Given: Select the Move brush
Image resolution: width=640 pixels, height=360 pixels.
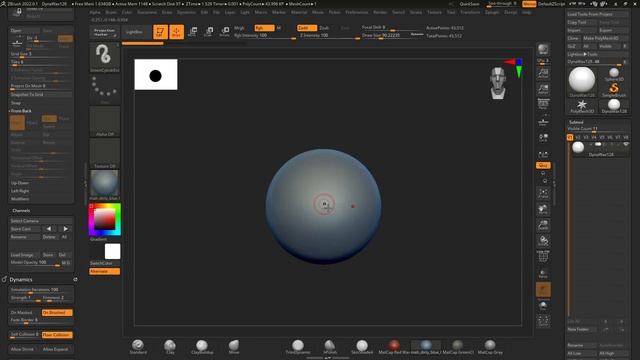Looking at the screenshot, I should tap(233, 346).
